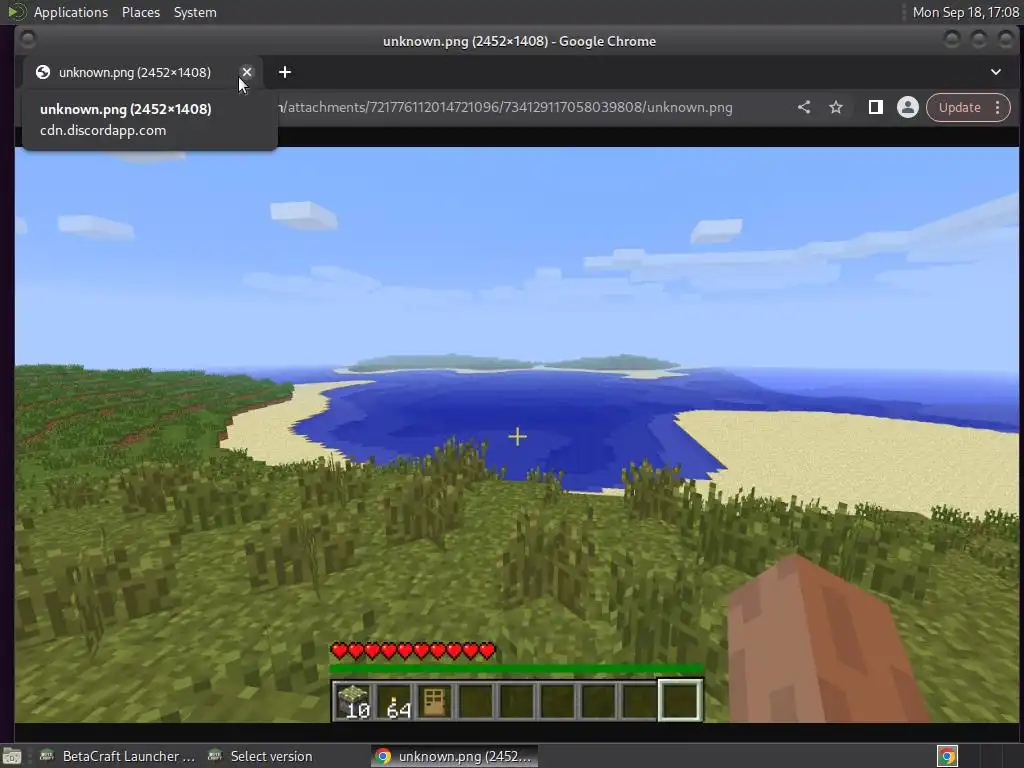Click the selected last hotbar slot
1024x768 pixels.
click(680, 700)
